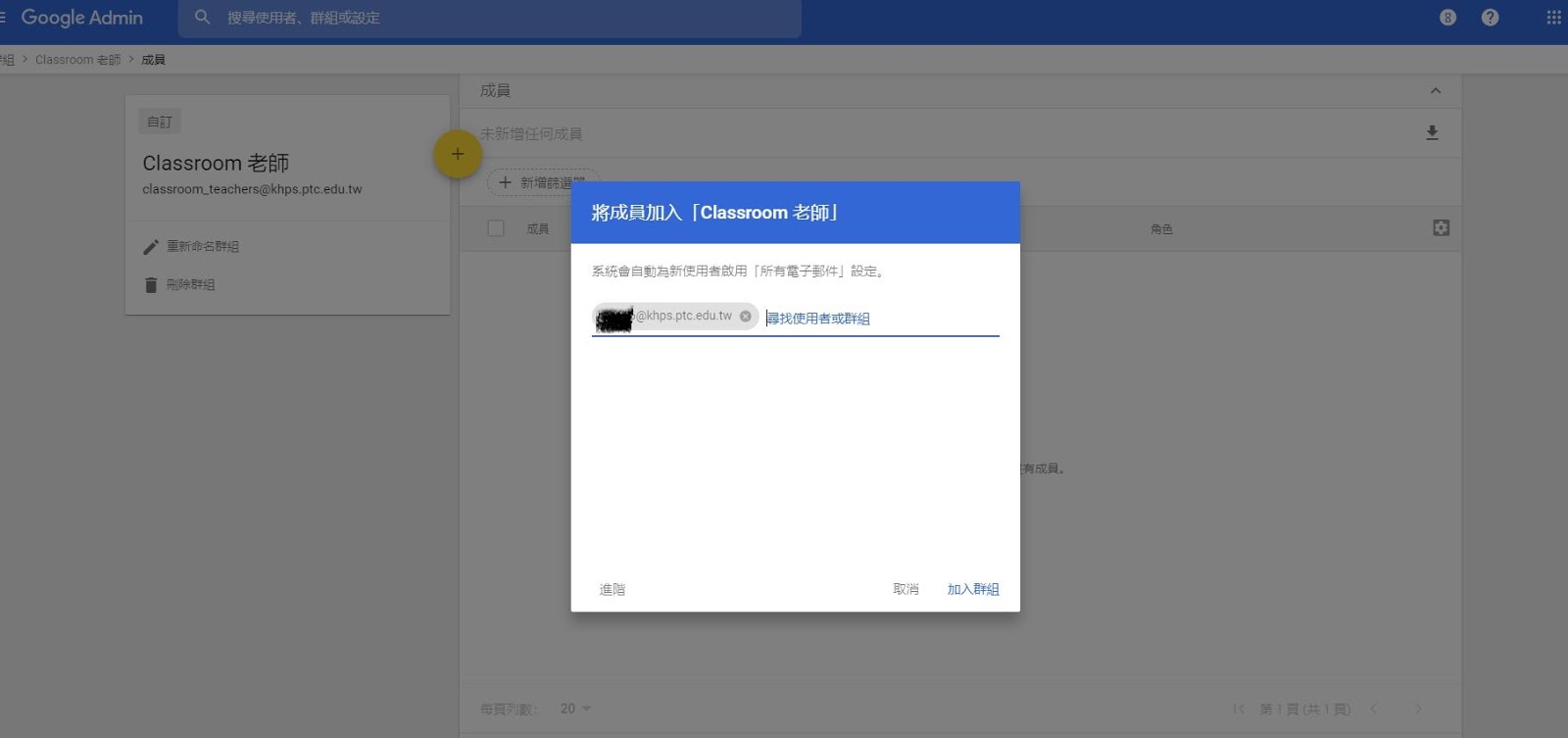This screenshot has width=1568, height=738.
Task: Collapse the 成員 section chevron
Action: pos(1436,90)
